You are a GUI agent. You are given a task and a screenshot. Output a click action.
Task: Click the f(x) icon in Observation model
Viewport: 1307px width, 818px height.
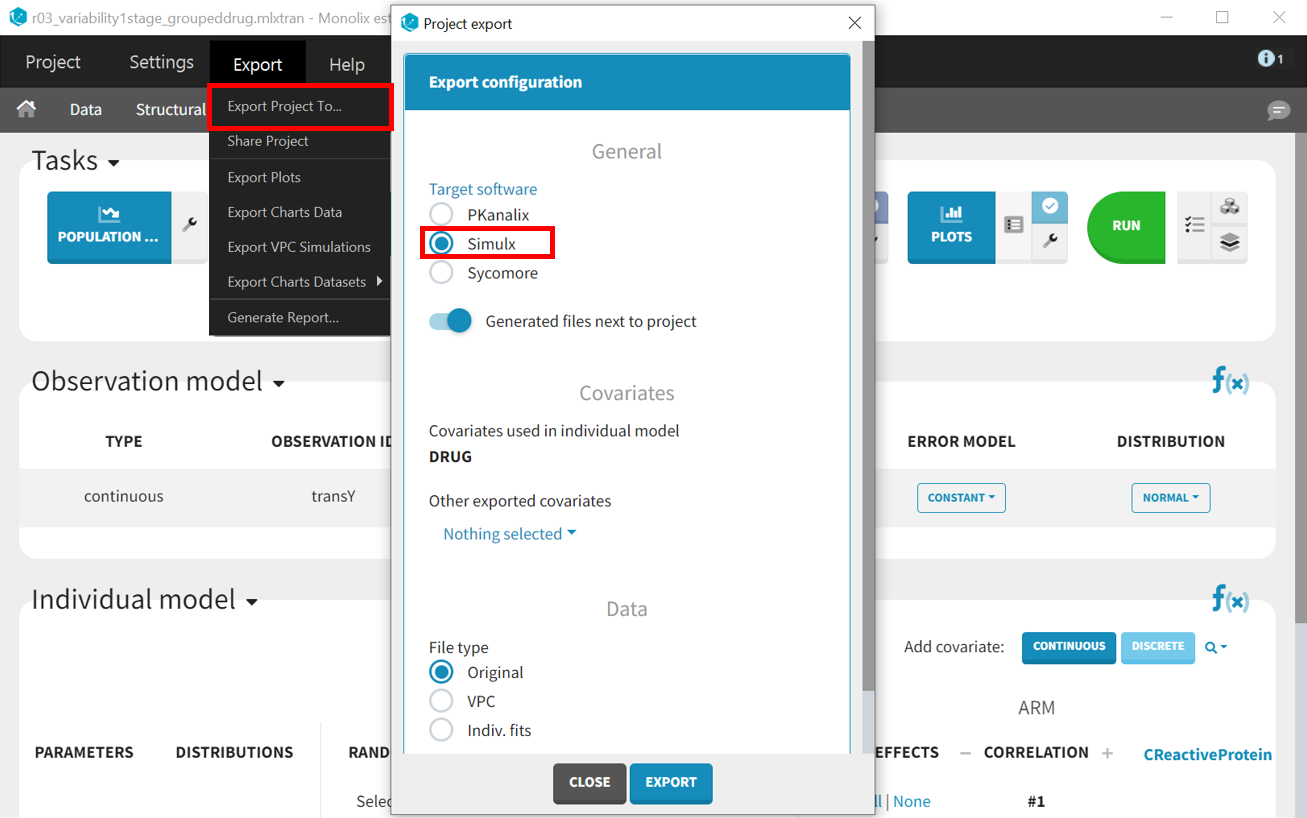tap(1230, 380)
